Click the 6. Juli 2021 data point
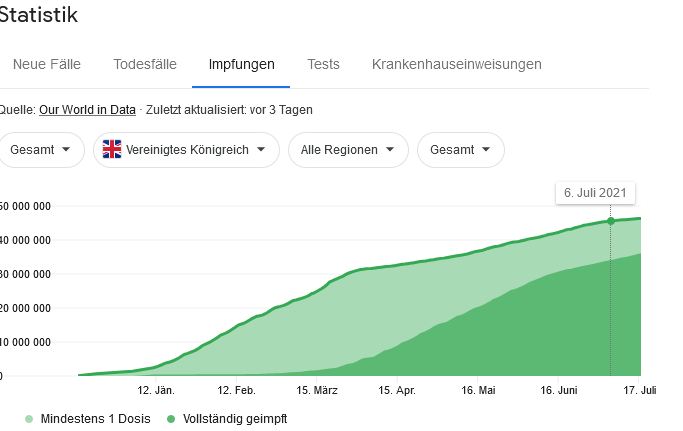This screenshot has width=683, height=431. coord(611,221)
